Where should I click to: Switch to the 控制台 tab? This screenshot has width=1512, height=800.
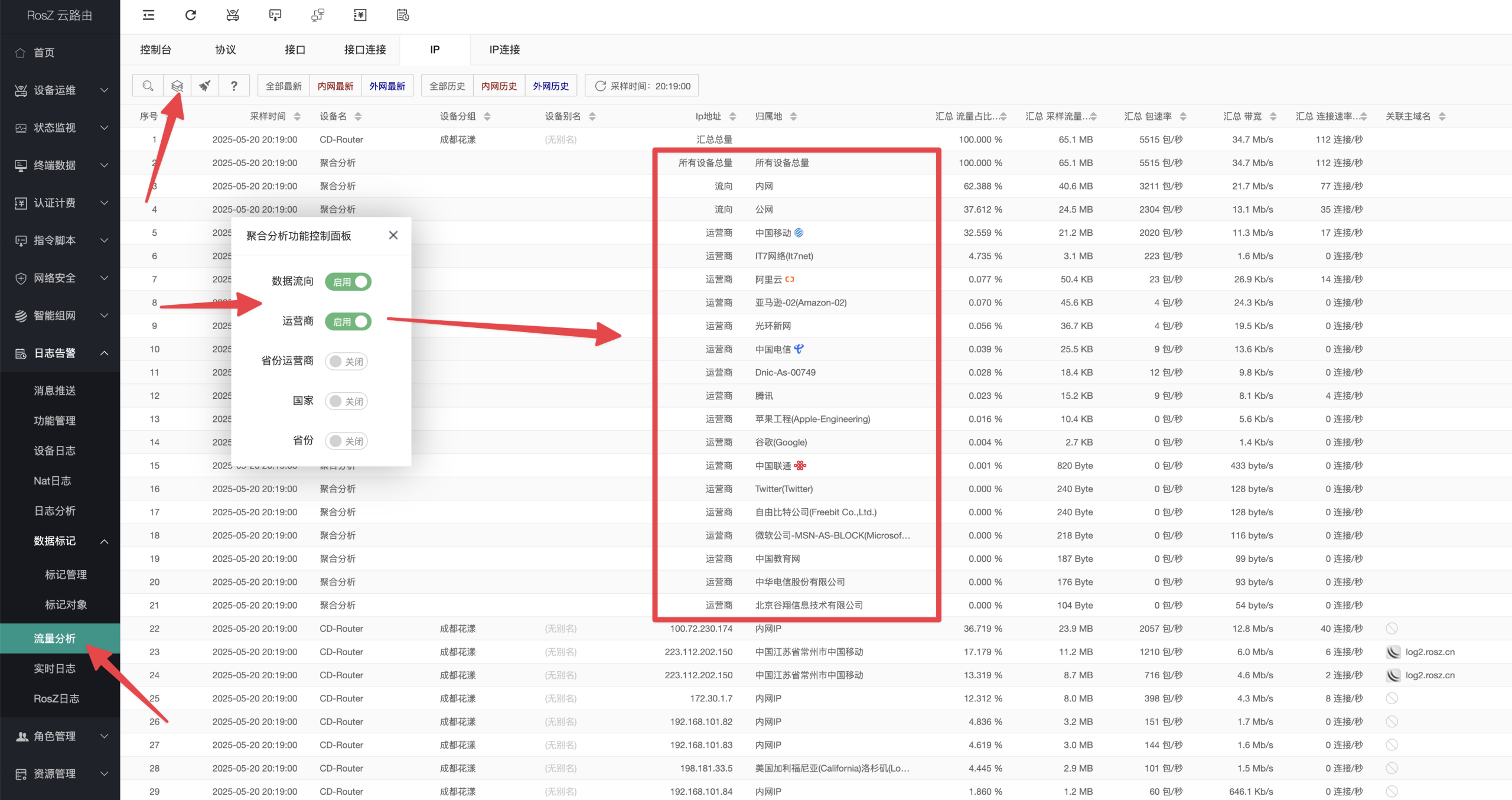155,50
